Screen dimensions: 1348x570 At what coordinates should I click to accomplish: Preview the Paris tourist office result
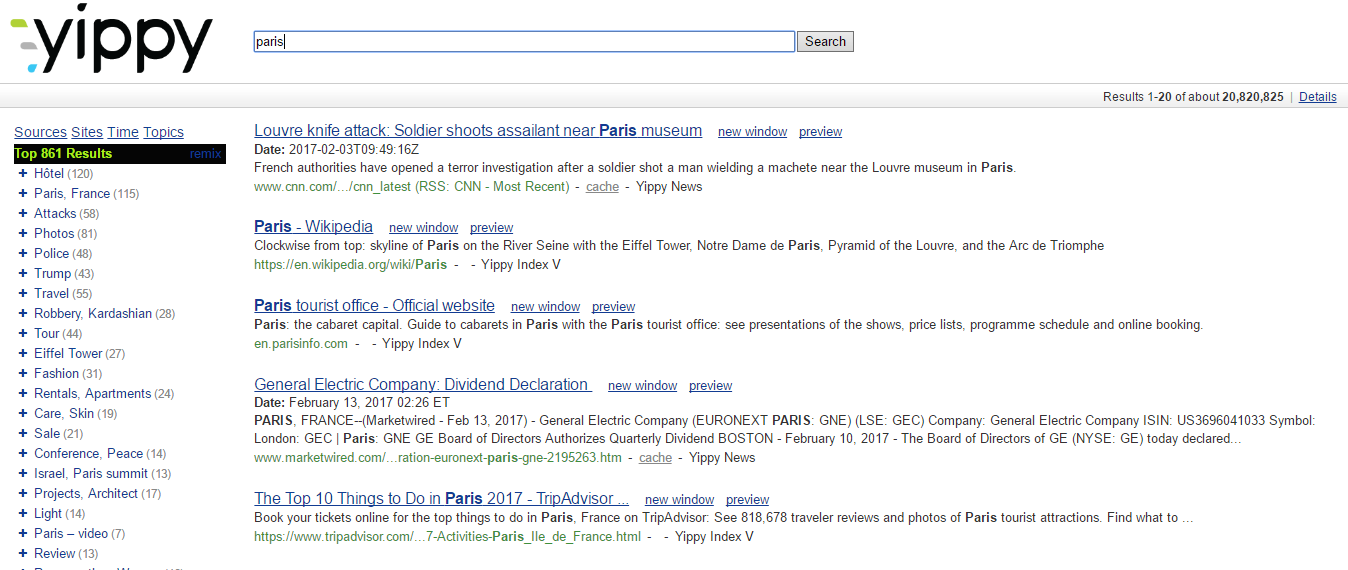tap(613, 307)
